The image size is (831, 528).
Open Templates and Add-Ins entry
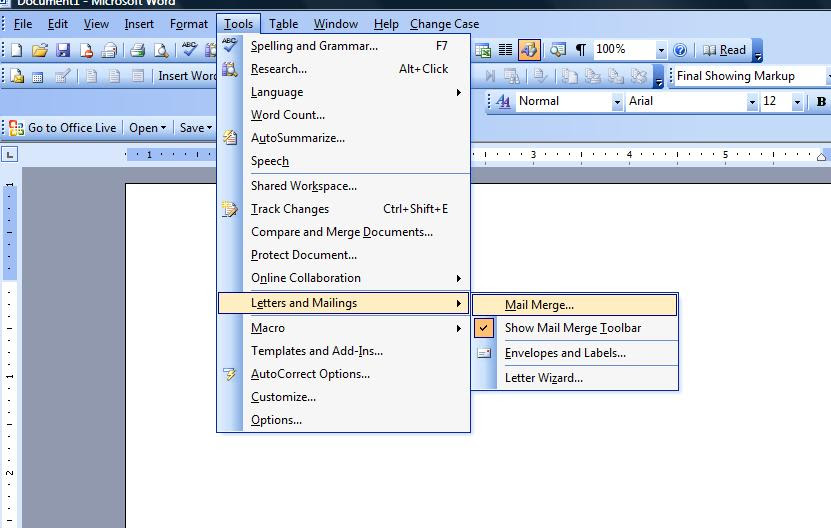click(343, 351)
